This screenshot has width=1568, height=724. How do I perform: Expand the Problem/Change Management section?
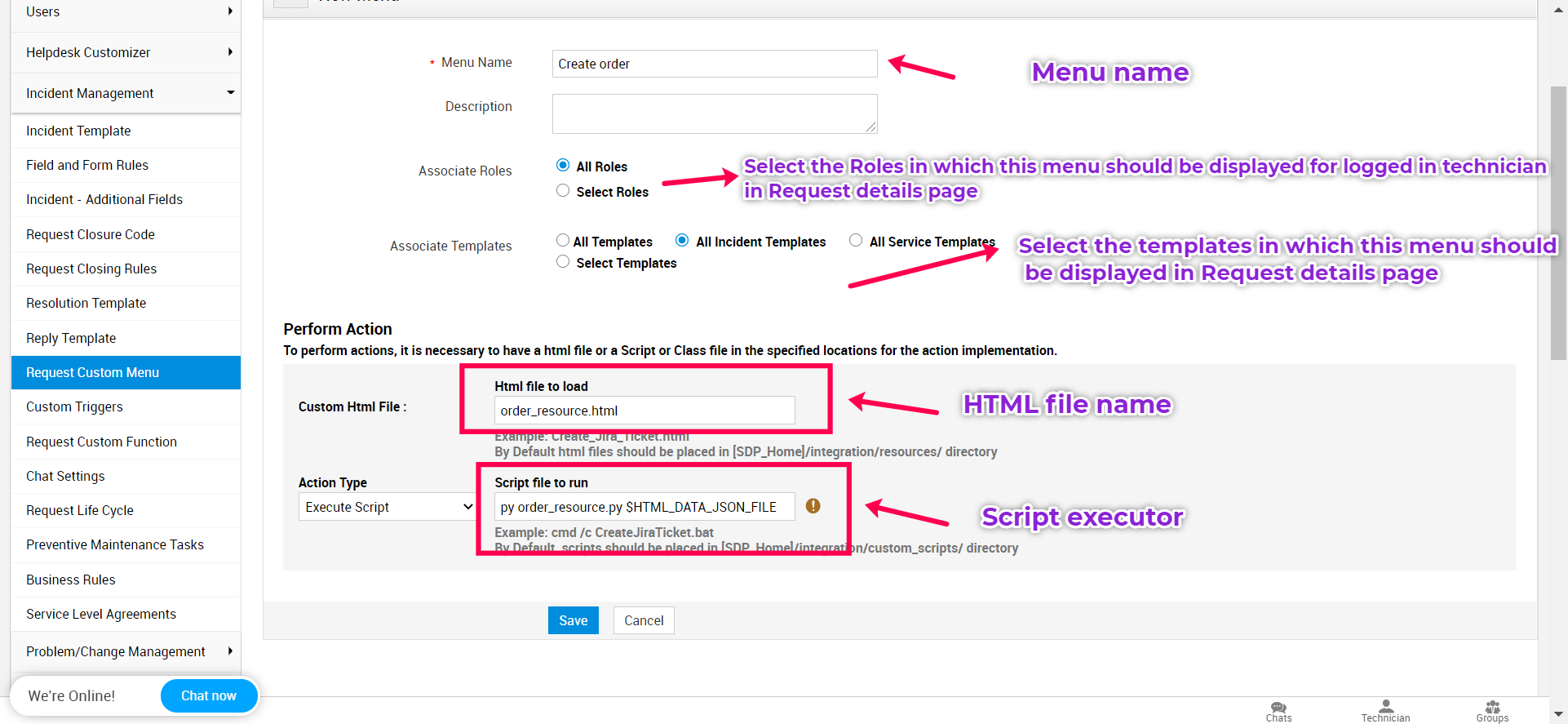point(126,651)
